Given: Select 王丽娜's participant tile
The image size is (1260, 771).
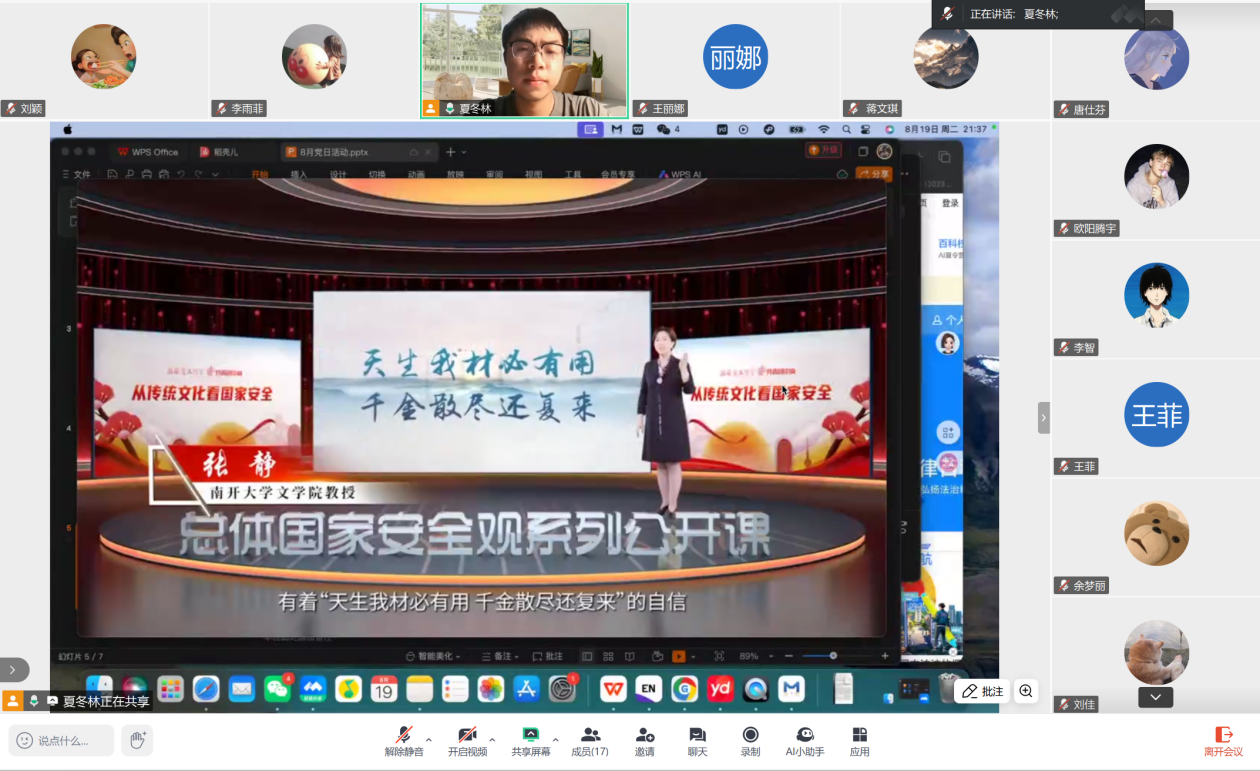Looking at the screenshot, I should point(735,60).
